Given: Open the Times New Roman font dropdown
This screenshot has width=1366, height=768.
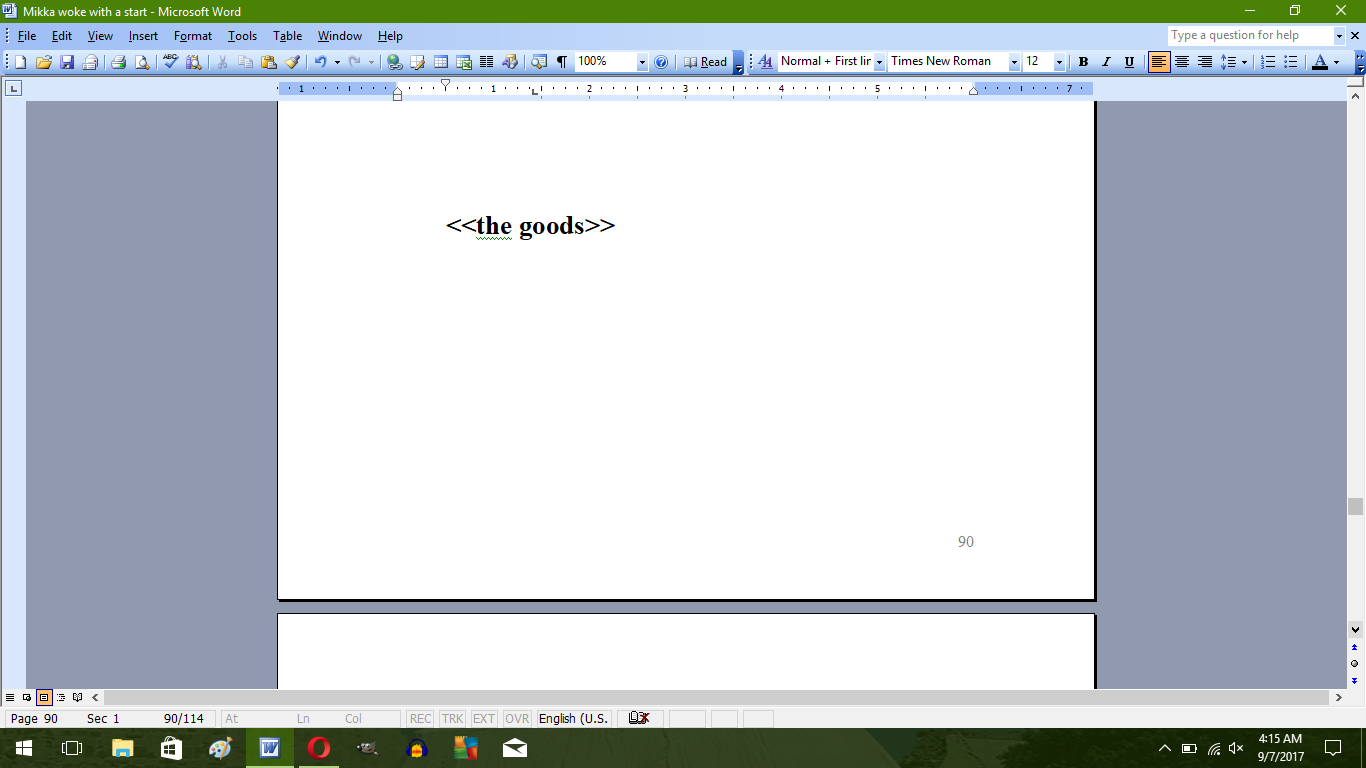Looking at the screenshot, I should [x=1014, y=62].
